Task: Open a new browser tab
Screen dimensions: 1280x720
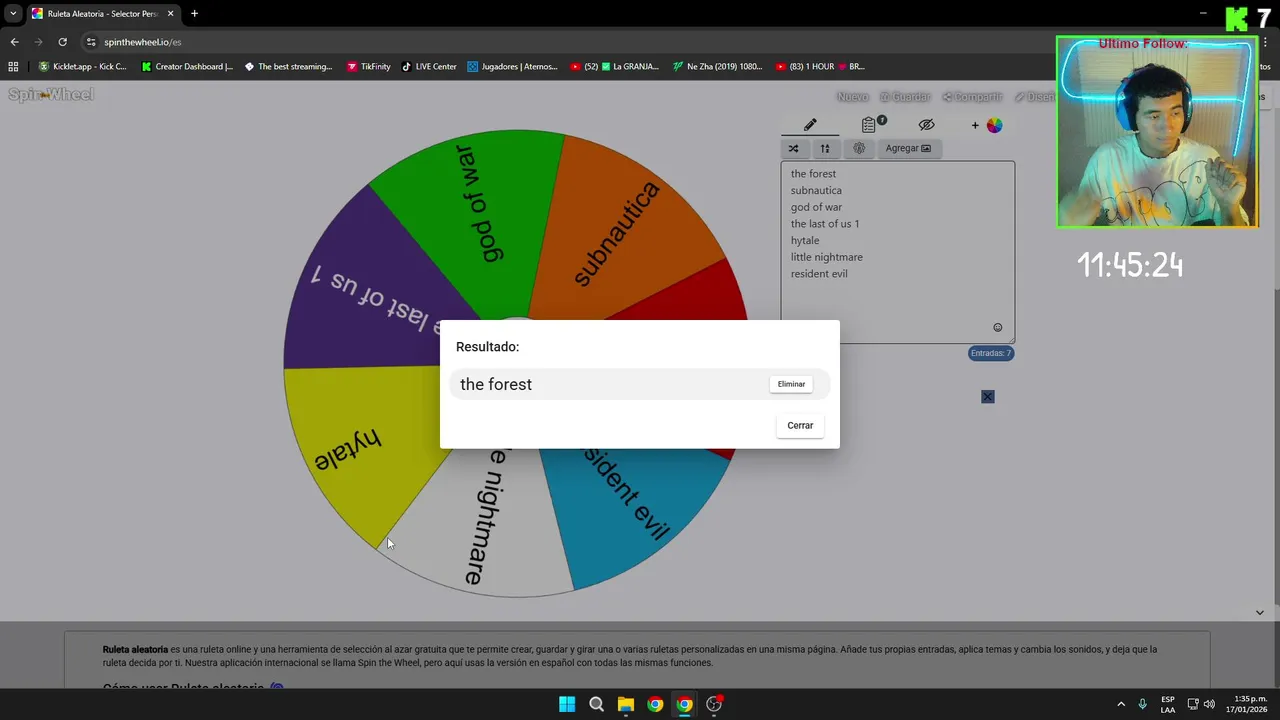Action: pos(194,14)
